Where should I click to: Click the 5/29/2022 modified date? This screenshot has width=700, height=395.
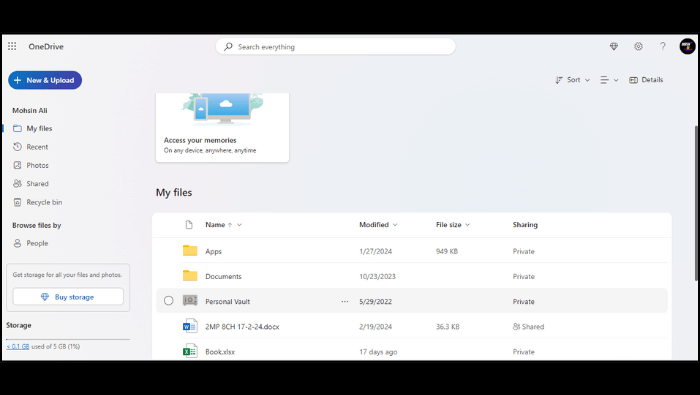coord(375,302)
